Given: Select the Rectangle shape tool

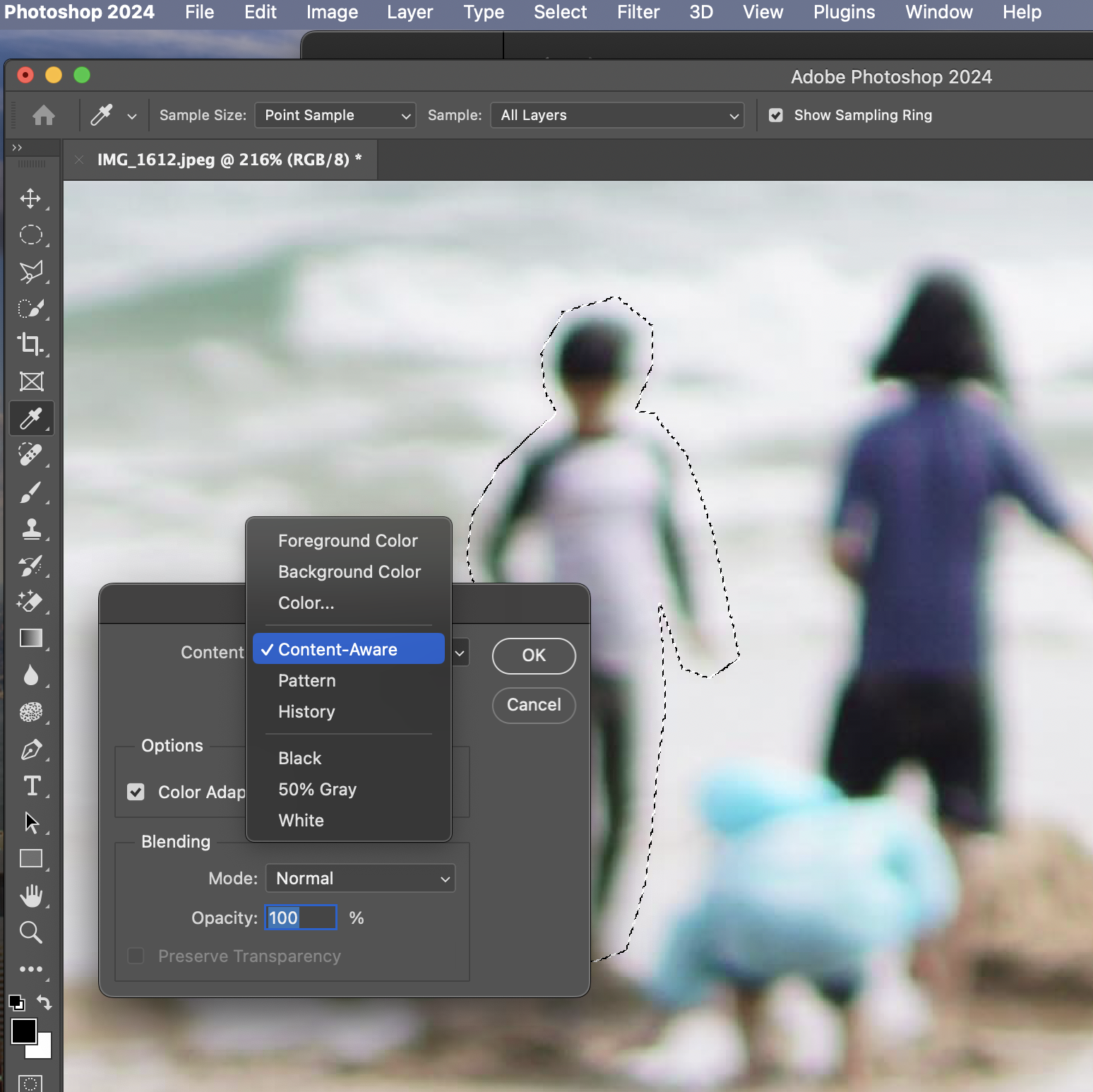Looking at the screenshot, I should pyautogui.click(x=31, y=859).
